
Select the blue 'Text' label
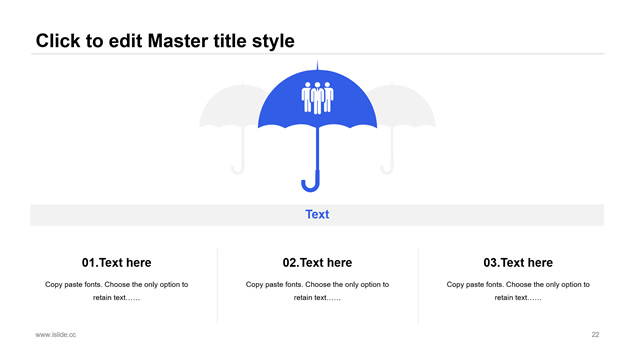click(317, 214)
